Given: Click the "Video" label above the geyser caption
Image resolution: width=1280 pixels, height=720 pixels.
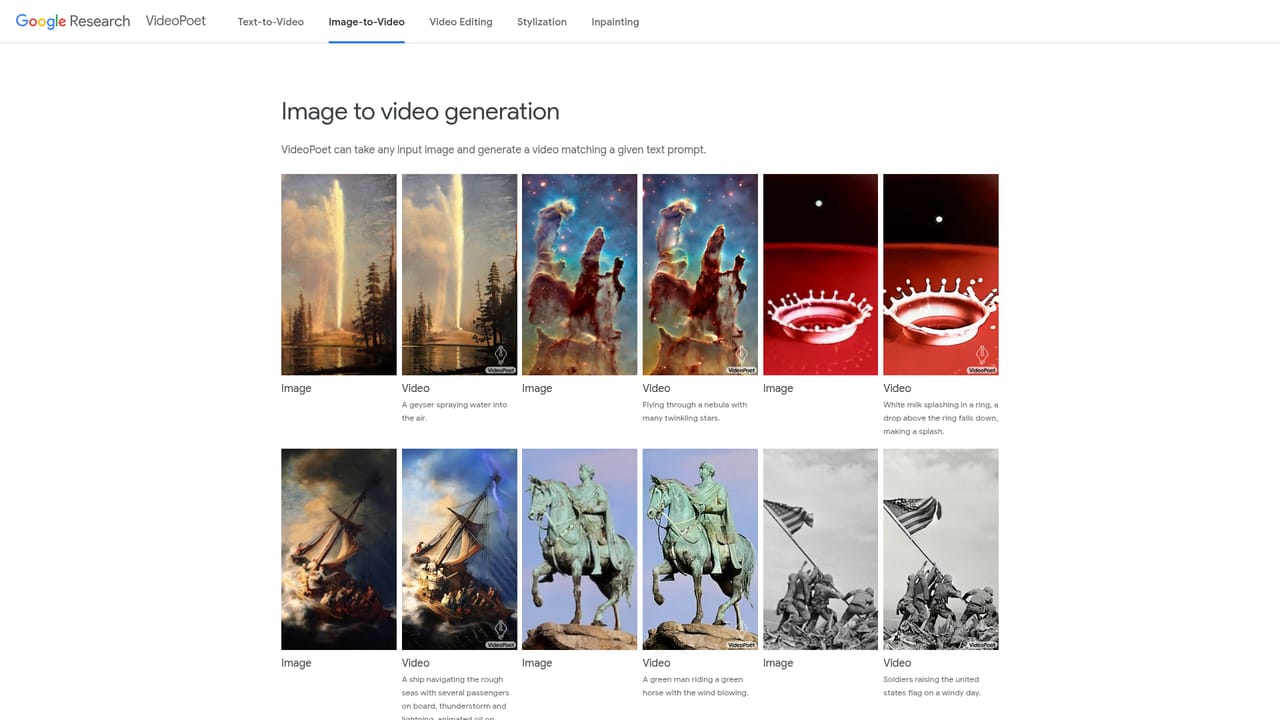Looking at the screenshot, I should (416, 388).
